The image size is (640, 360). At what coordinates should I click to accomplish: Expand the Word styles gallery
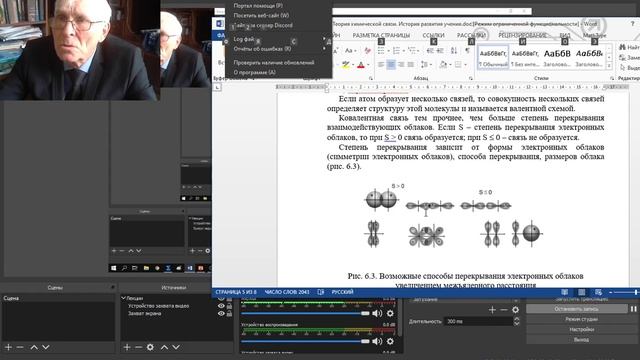tap(609, 66)
